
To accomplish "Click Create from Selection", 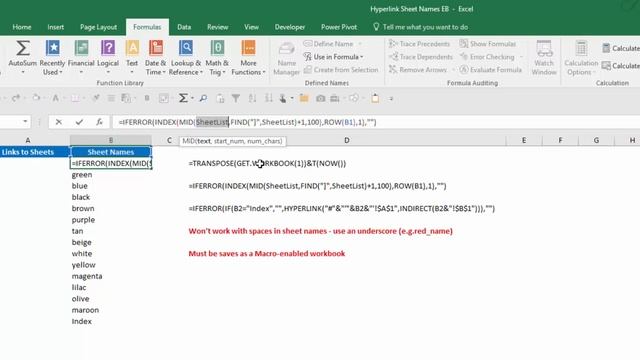I will pos(341,70).
